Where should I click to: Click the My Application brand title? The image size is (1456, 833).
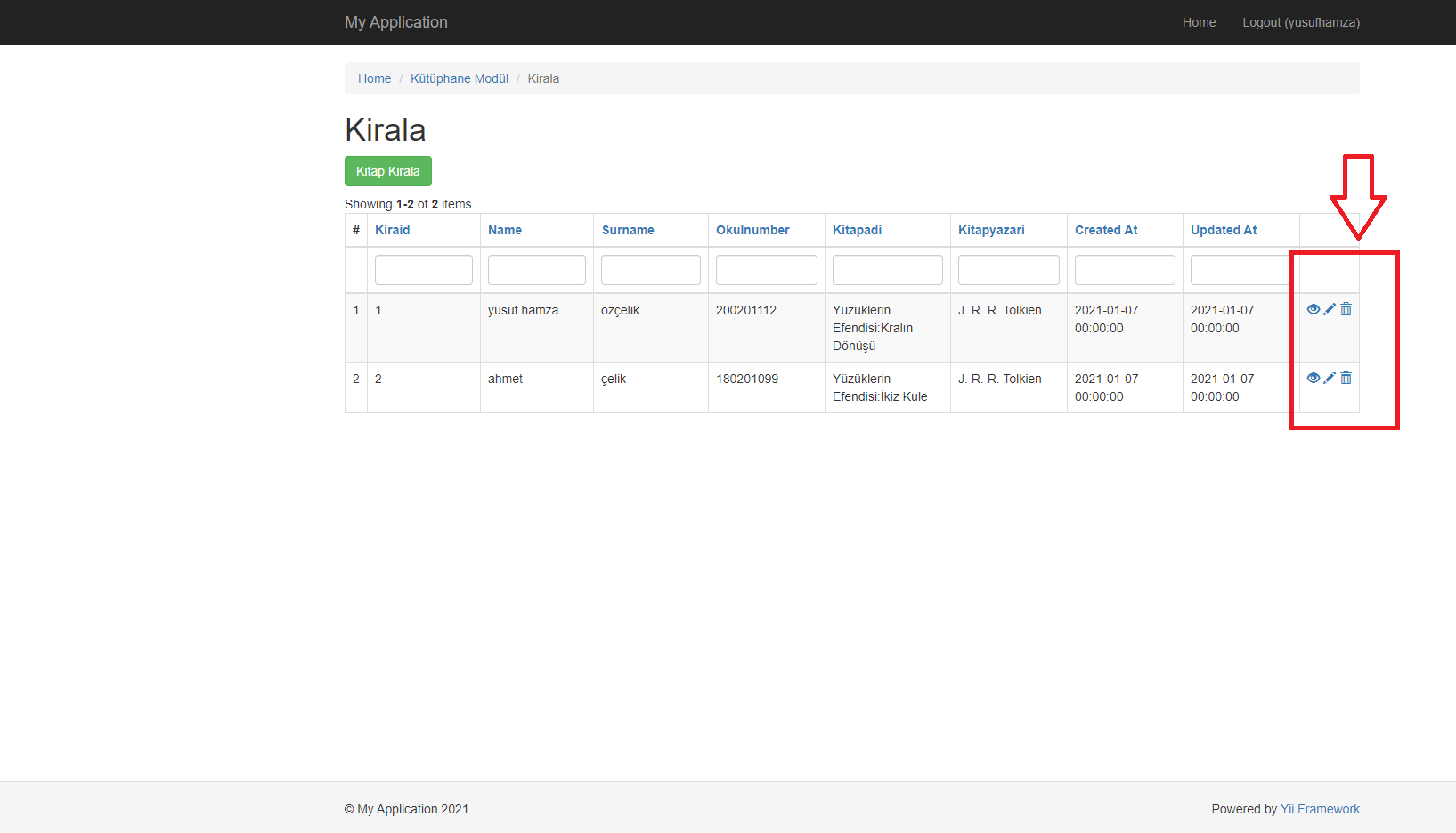pyautogui.click(x=395, y=22)
